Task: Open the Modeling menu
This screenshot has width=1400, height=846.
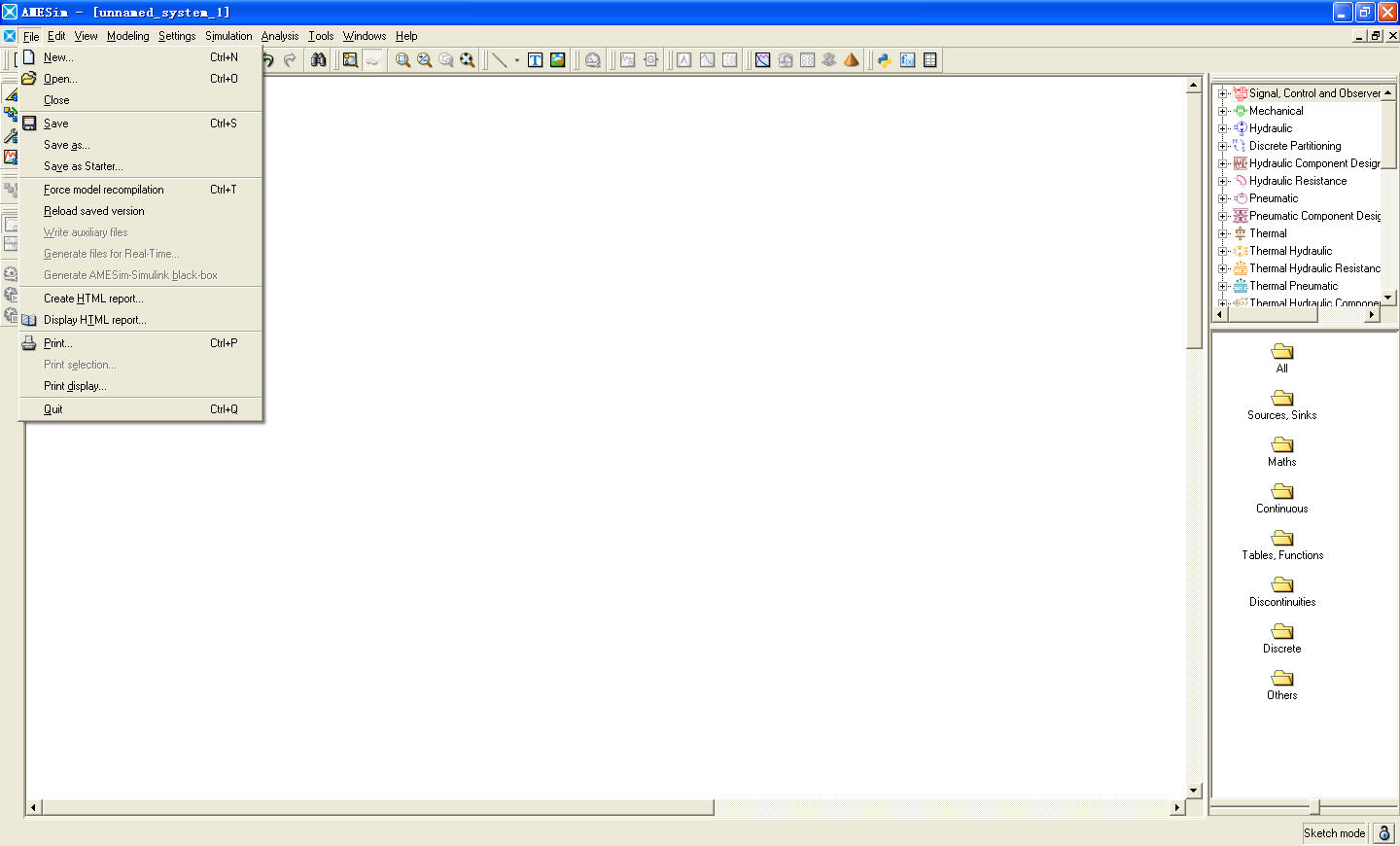Action: point(128,36)
